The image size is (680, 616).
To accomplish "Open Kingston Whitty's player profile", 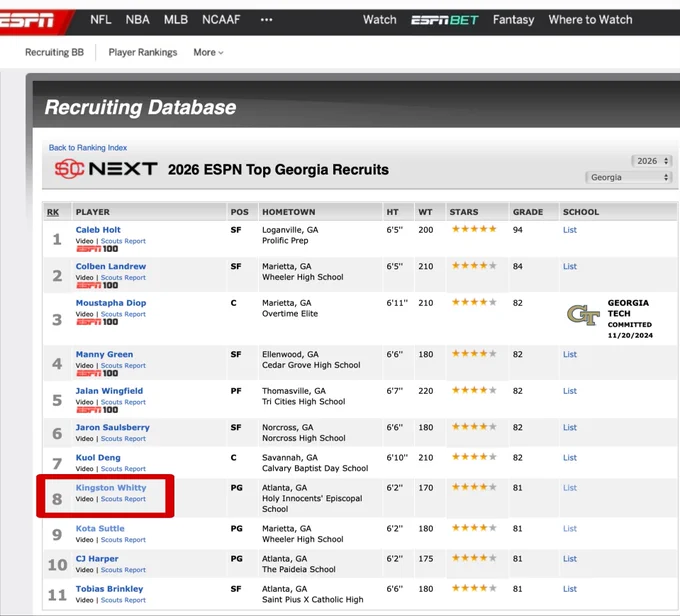I will point(111,488).
